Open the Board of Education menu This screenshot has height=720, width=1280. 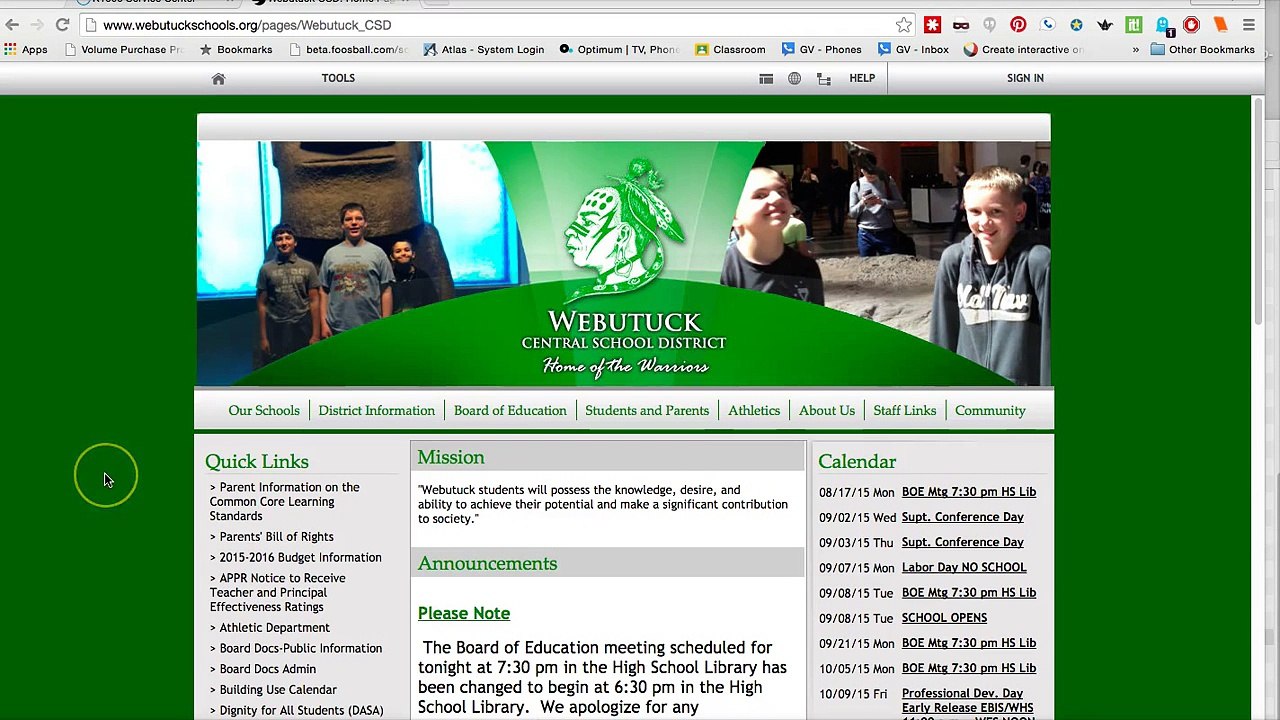click(x=510, y=410)
